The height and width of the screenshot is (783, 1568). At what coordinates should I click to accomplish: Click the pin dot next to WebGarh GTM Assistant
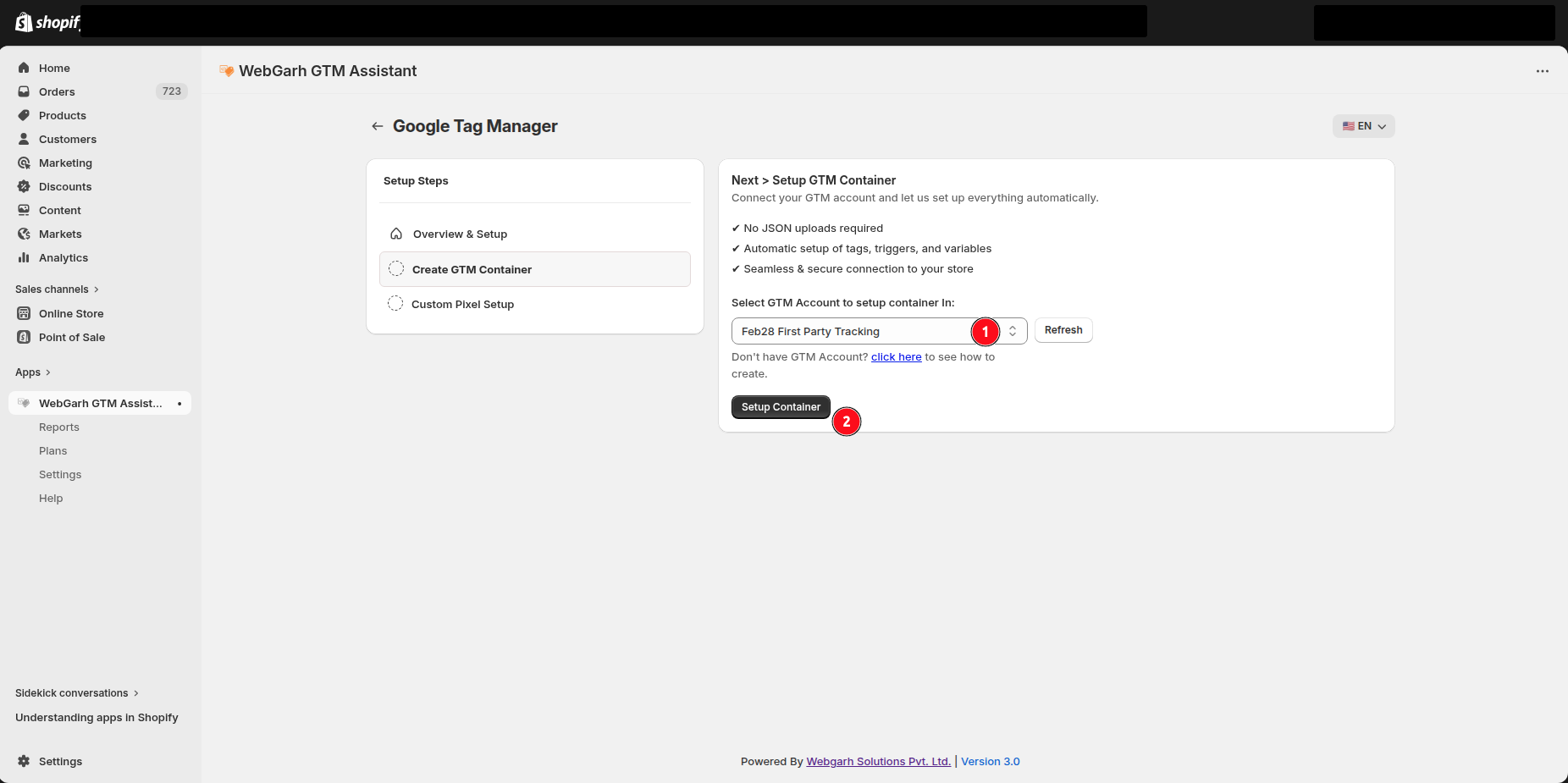[179, 404]
